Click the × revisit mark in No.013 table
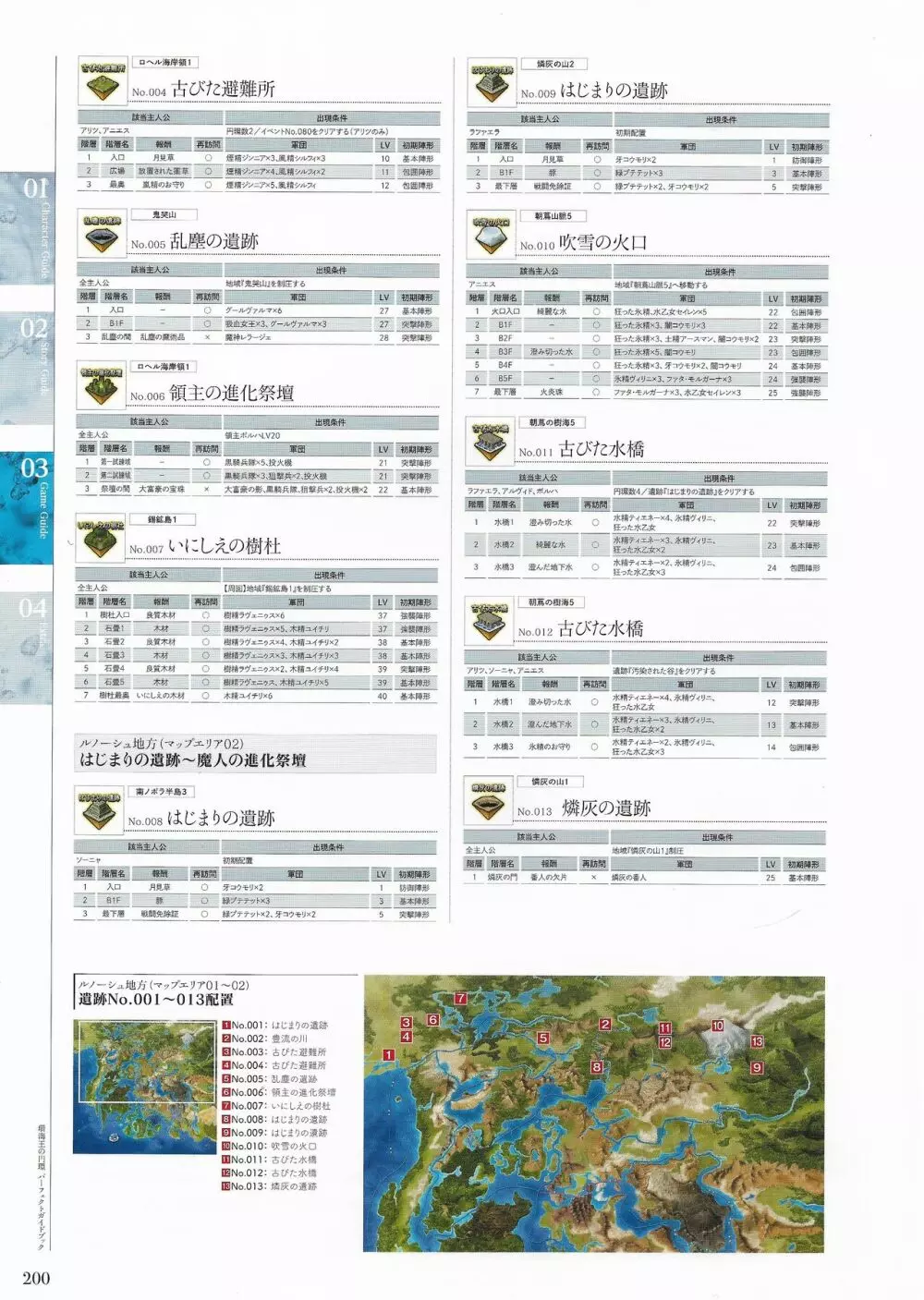This screenshot has height=1300, width=924. [x=593, y=878]
